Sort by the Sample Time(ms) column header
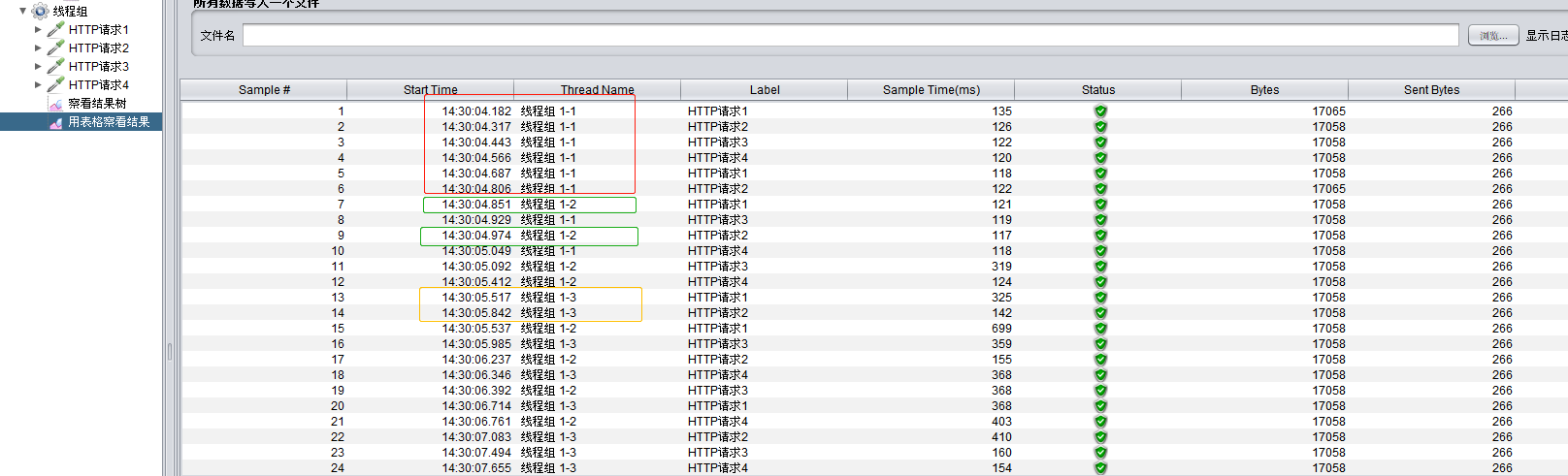Viewport: 1568px width, 476px height. click(931, 90)
